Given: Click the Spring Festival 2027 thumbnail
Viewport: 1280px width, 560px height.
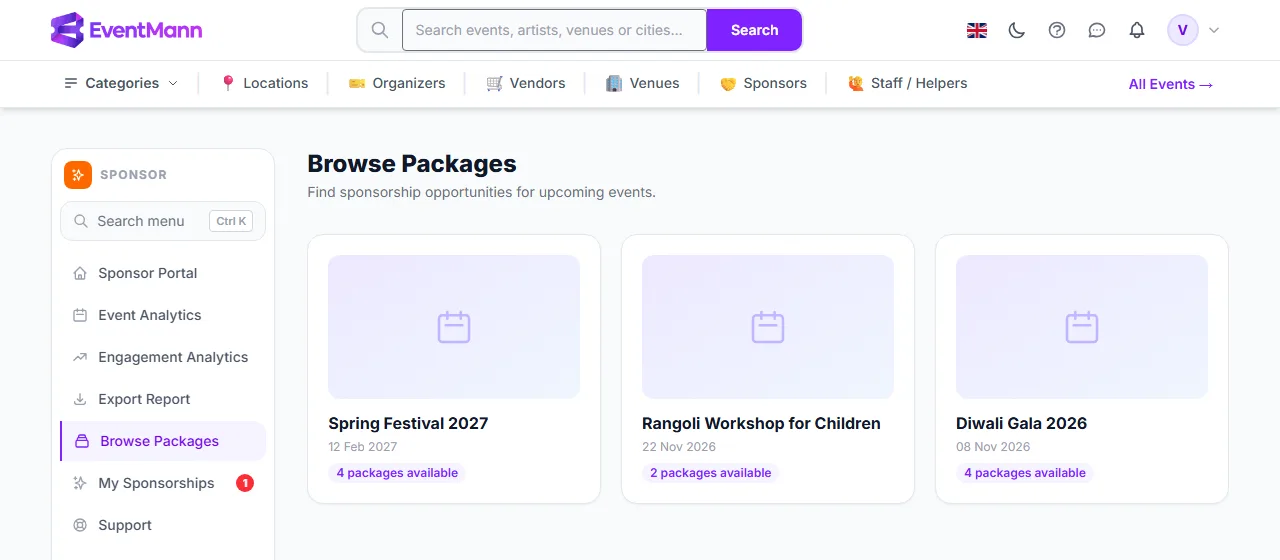Looking at the screenshot, I should click(x=454, y=327).
